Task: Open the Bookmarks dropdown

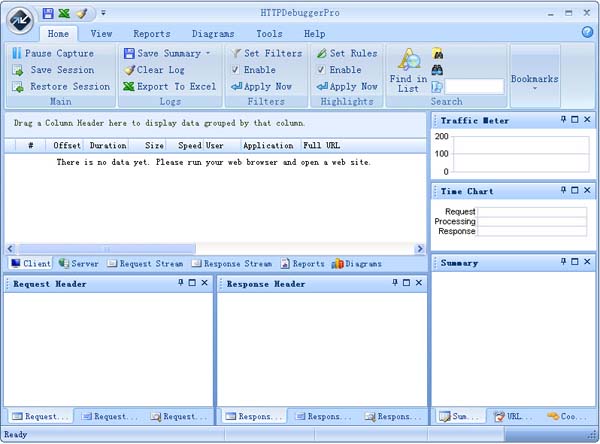Action: click(535, 80)
